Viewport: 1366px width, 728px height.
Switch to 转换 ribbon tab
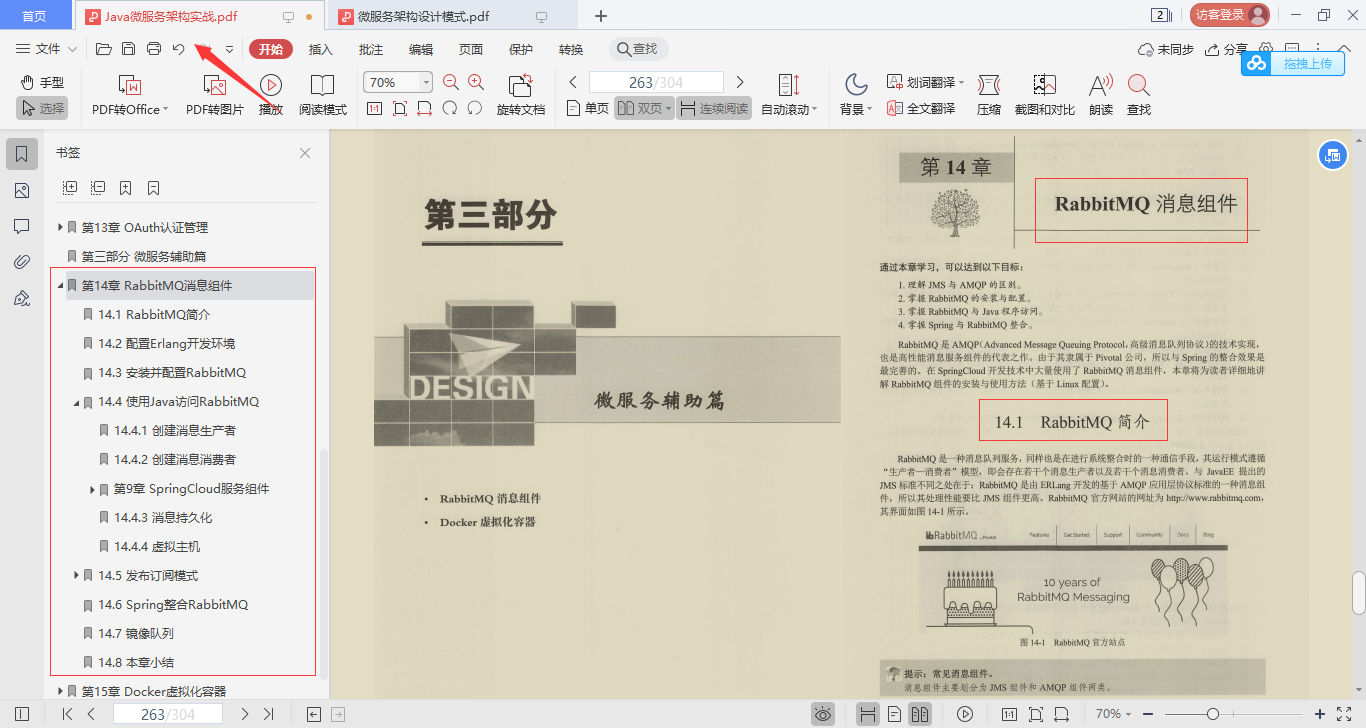point(571,49)
